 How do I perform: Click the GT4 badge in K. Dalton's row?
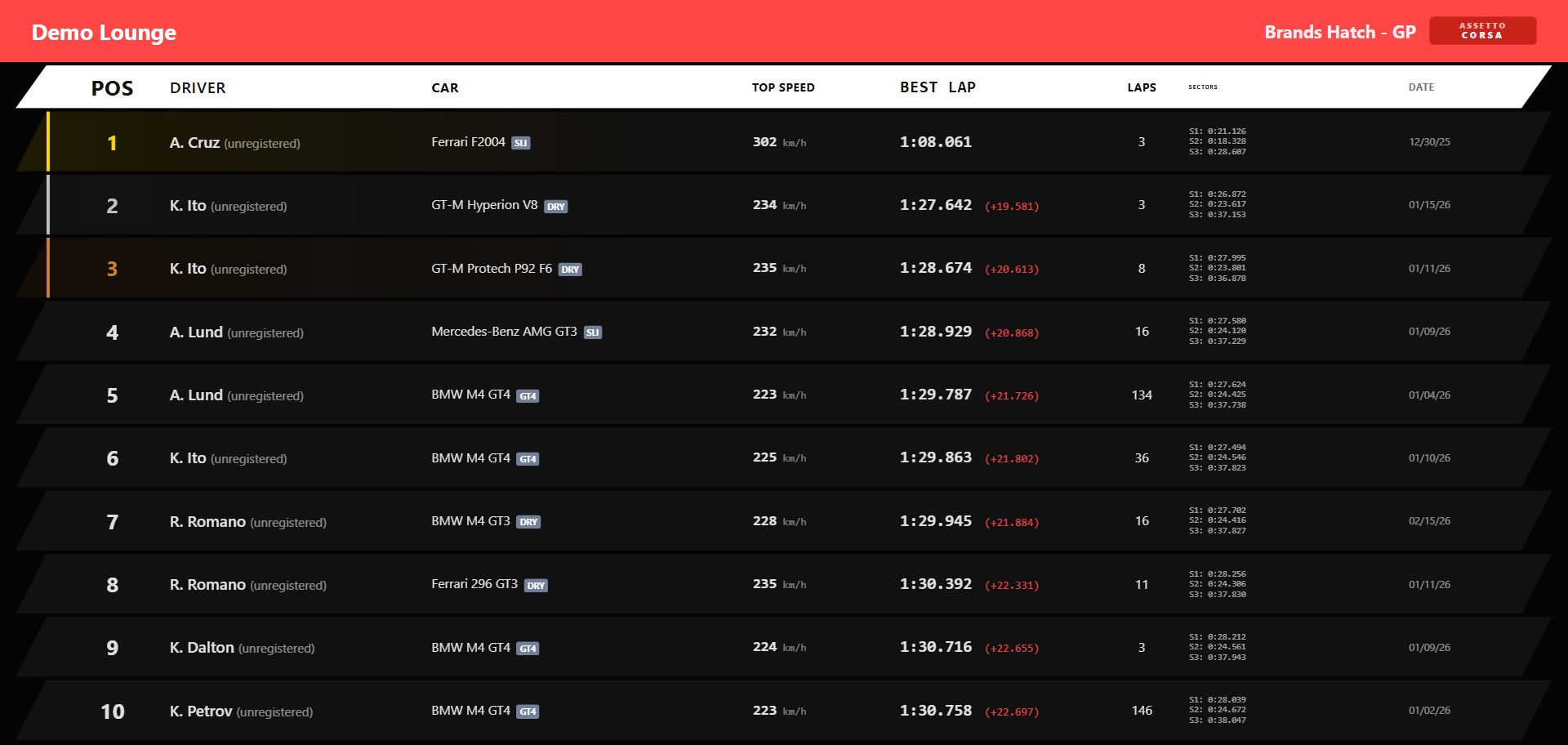tap(528, 649)
